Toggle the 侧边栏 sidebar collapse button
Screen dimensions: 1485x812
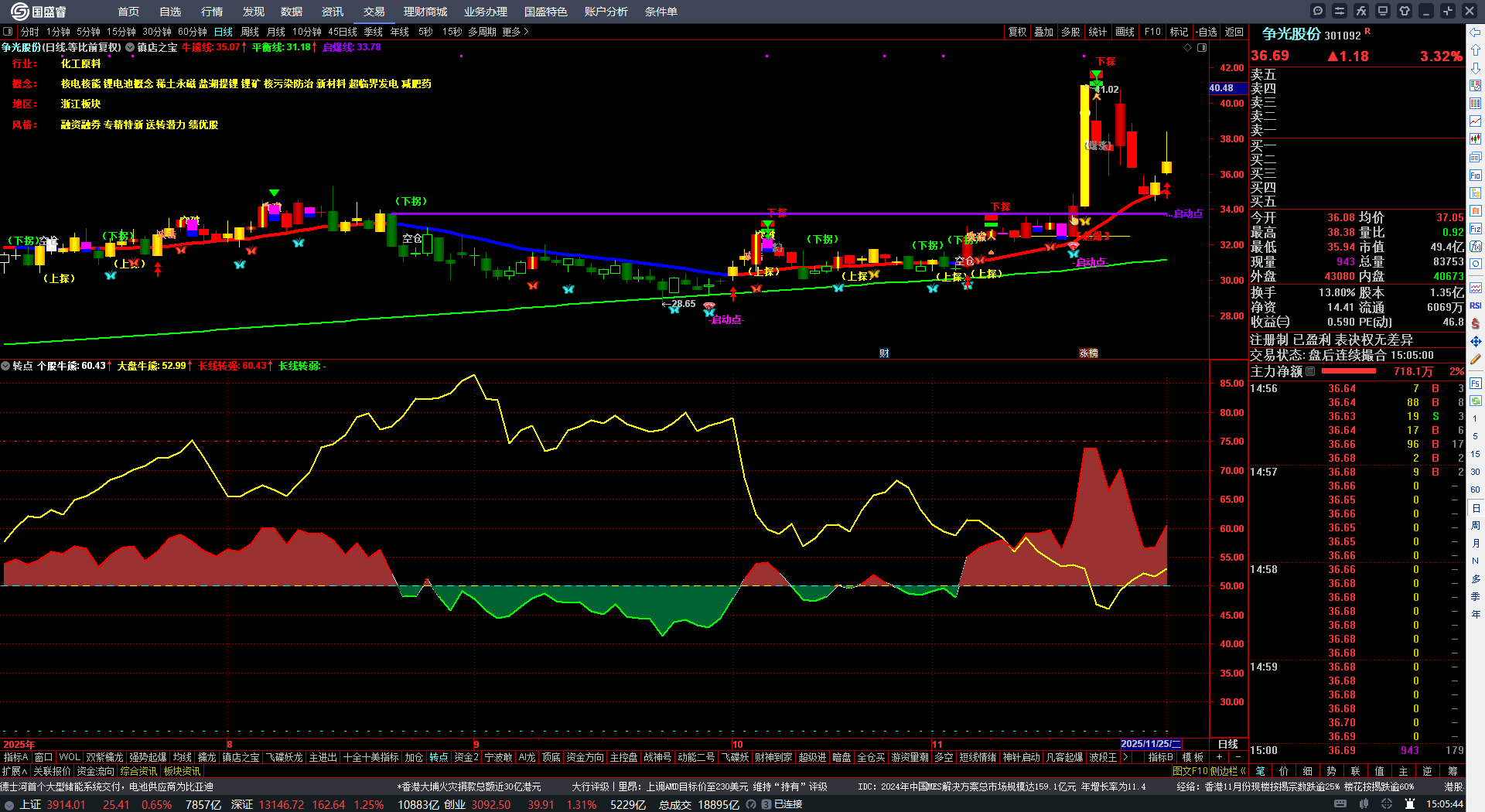click(x=1229, y=771)
